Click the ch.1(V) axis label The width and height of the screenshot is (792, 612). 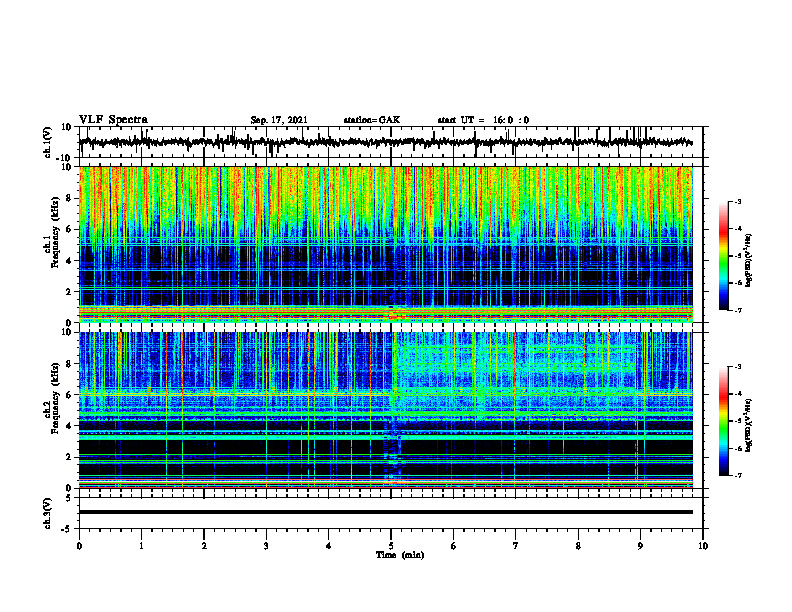click(x=48, y=142)
